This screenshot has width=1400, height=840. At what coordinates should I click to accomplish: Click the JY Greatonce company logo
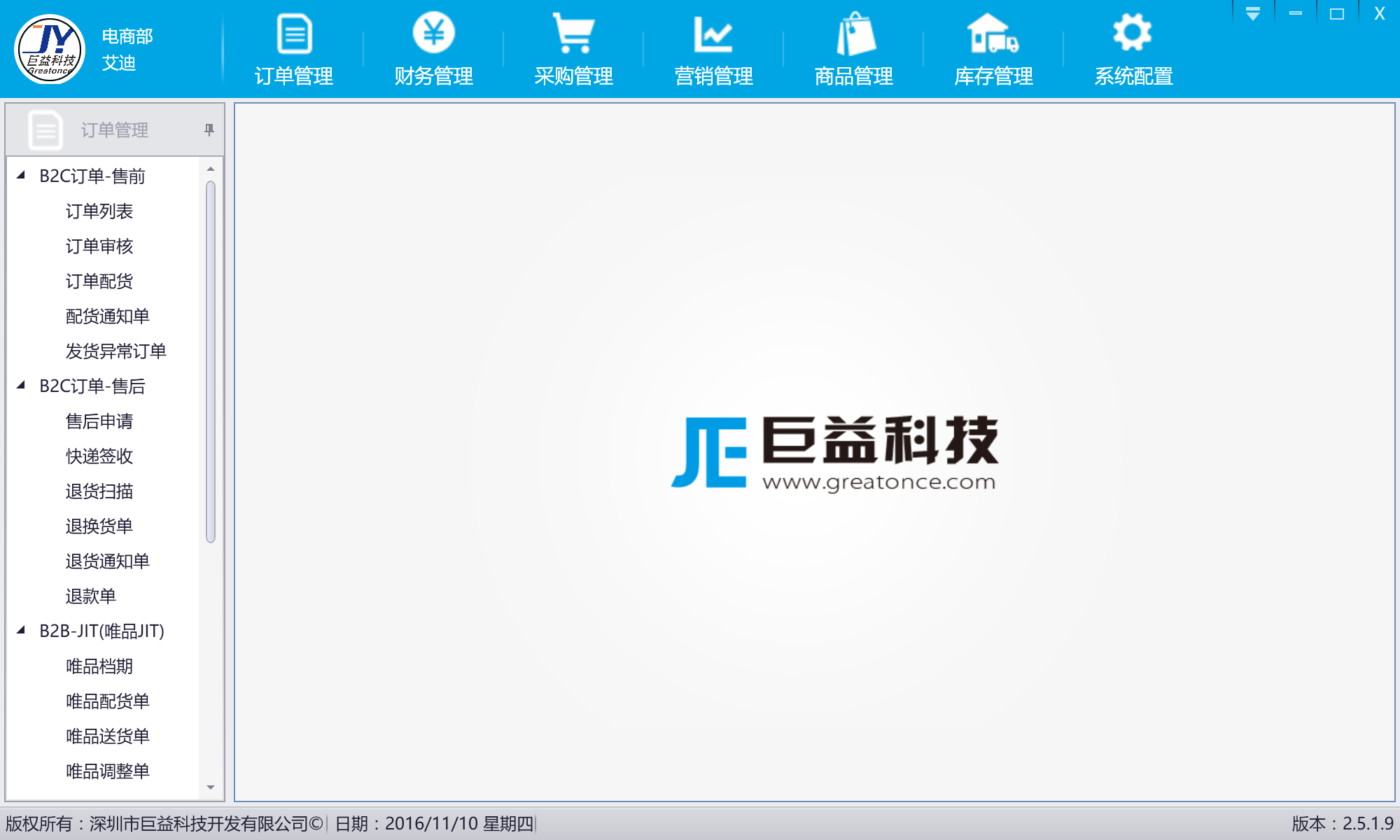click(x=50, y=50)
